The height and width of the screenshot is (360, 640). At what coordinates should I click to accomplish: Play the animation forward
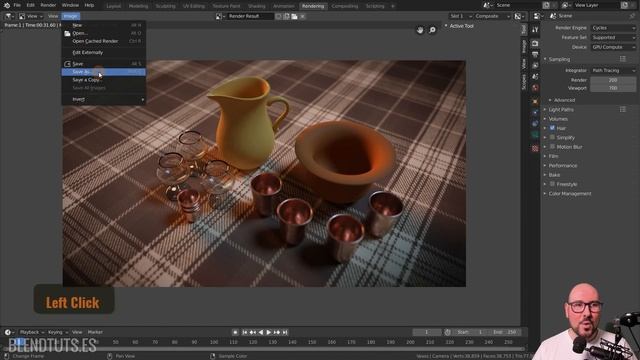[269, 332]
